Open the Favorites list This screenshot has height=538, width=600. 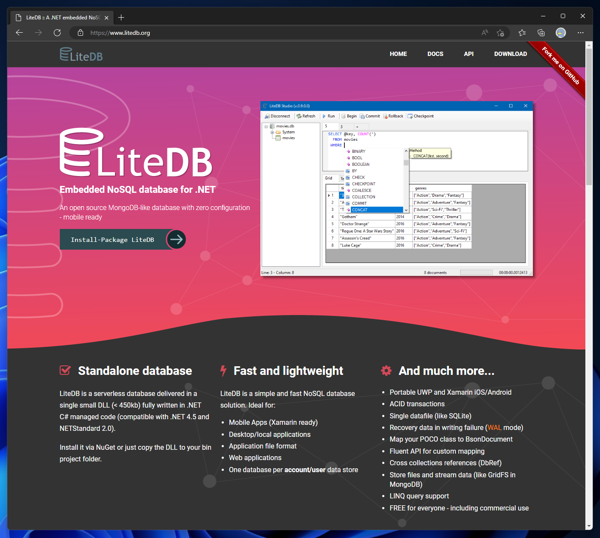pos(522,33)
